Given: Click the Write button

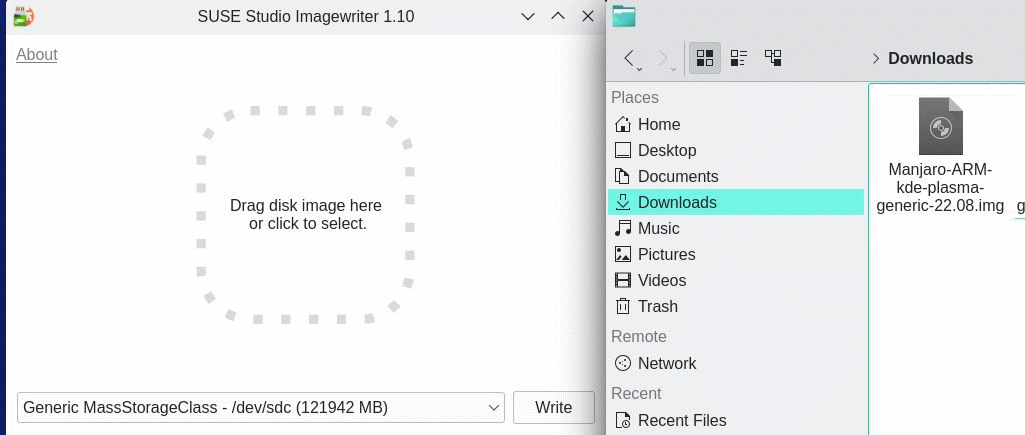Looking at the screenshot, I should tap(554, 408).
